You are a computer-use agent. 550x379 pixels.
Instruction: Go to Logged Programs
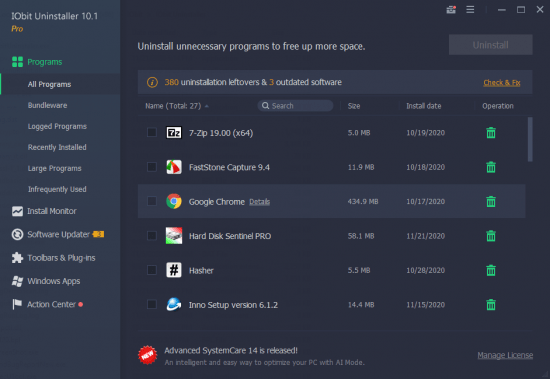pos(57,126)
